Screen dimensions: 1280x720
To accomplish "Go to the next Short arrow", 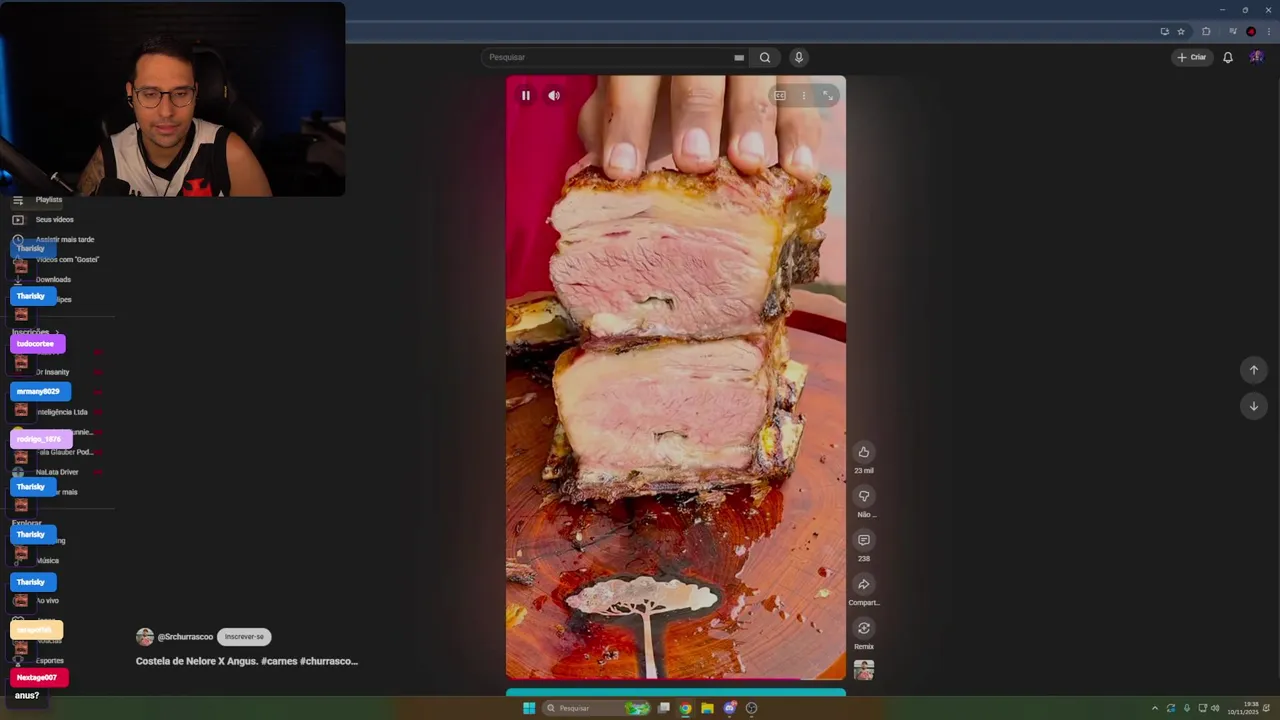I will pyautogui.click(x=1253, y=406).
